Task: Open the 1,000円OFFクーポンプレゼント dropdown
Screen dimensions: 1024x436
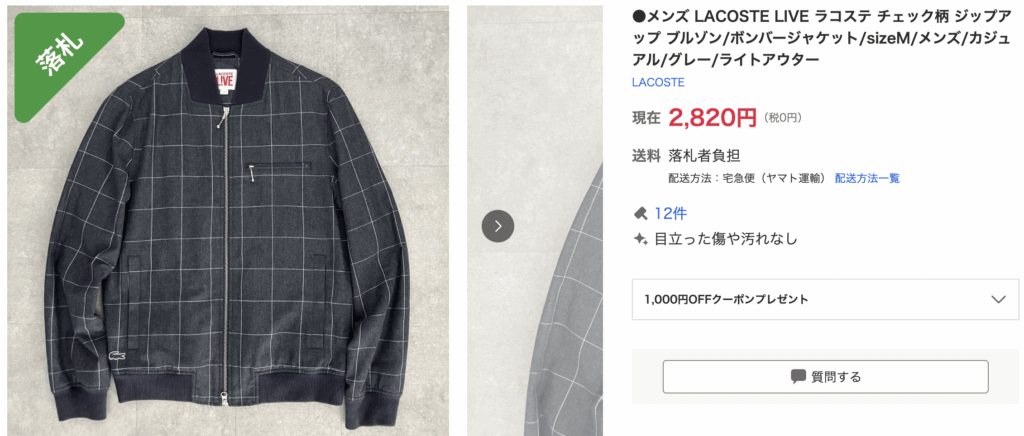Action: coord(825,300)
